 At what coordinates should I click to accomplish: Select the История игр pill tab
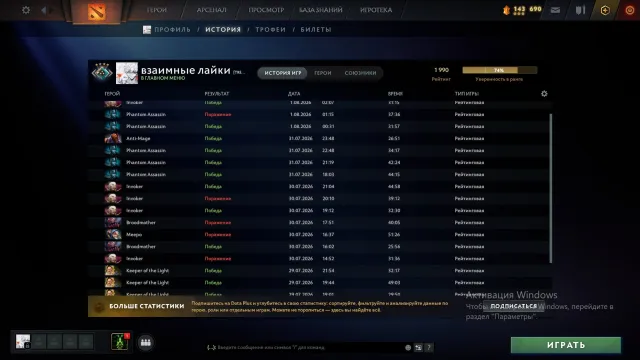coord(282,73)
